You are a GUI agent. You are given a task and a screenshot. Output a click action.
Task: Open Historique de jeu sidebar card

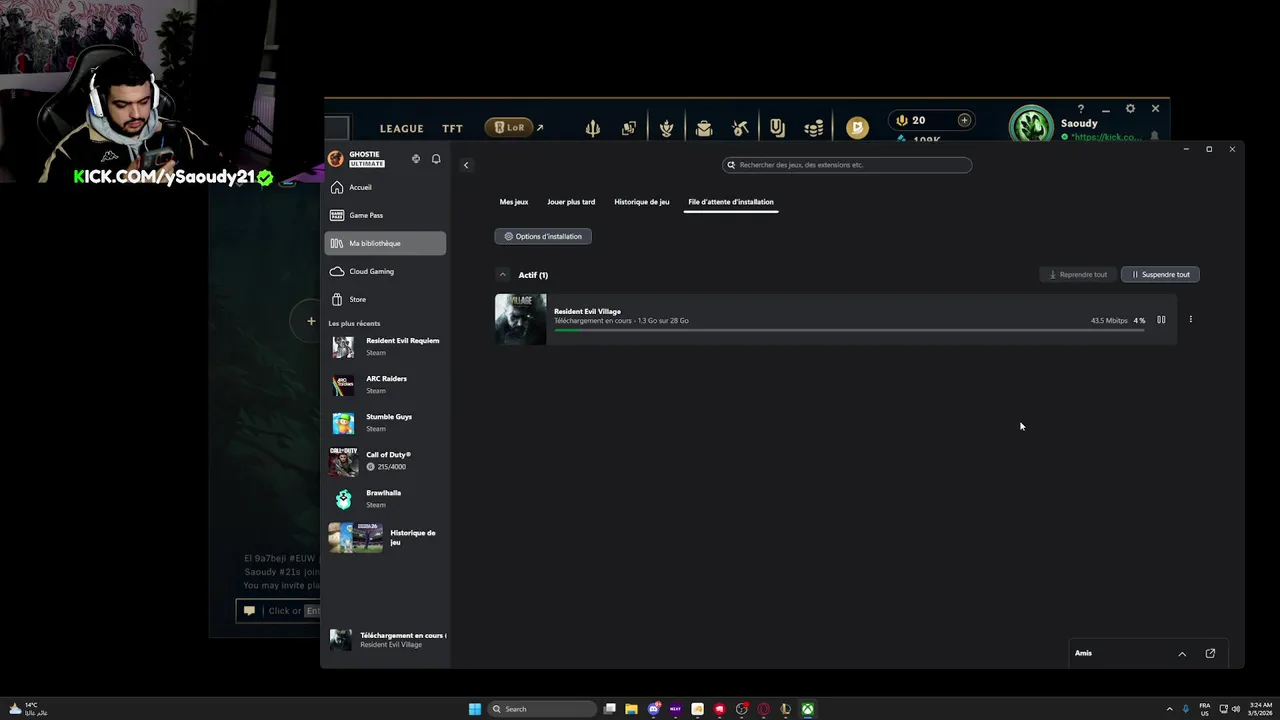click(x=385, y=538)
